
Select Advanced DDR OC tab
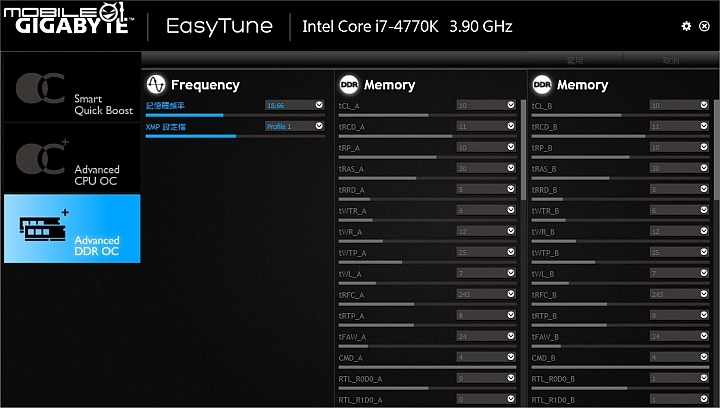72,229
